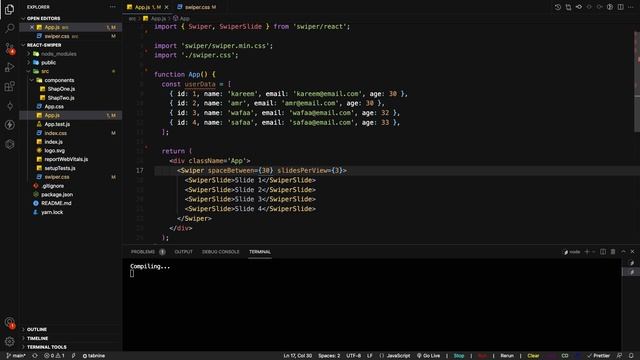Close the bottom panel
640x360 pixels.
(x=633, y=252)
